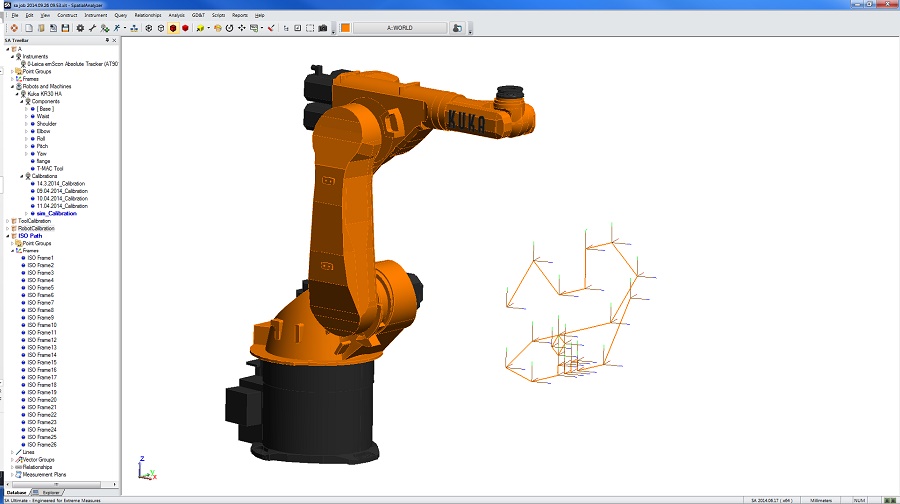Collapse the Instruments tree node
Viewport: 900px width, 504px height.
(12, 57)
